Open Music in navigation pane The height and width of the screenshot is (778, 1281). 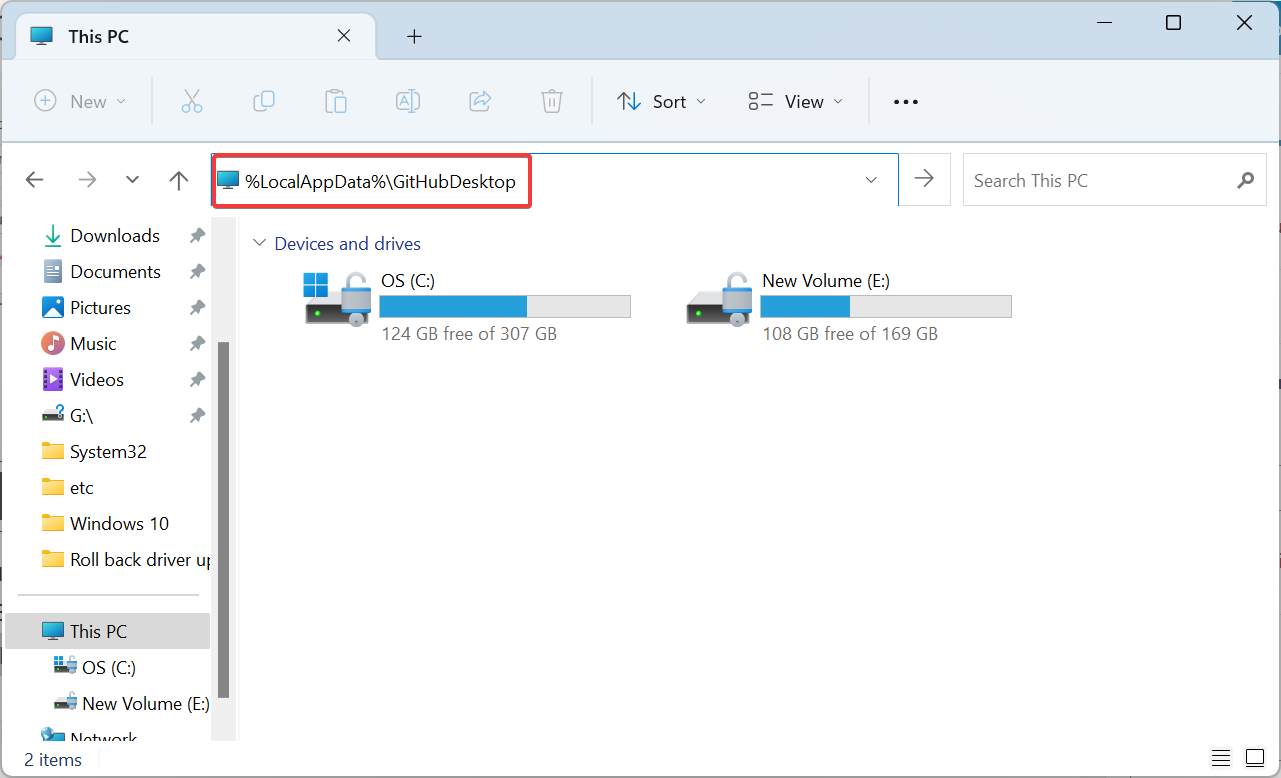[x=80, y=344]
